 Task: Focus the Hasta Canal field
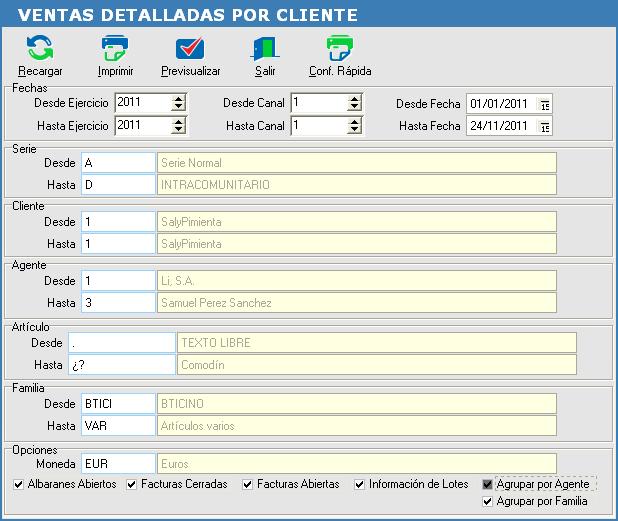point(320,126)
